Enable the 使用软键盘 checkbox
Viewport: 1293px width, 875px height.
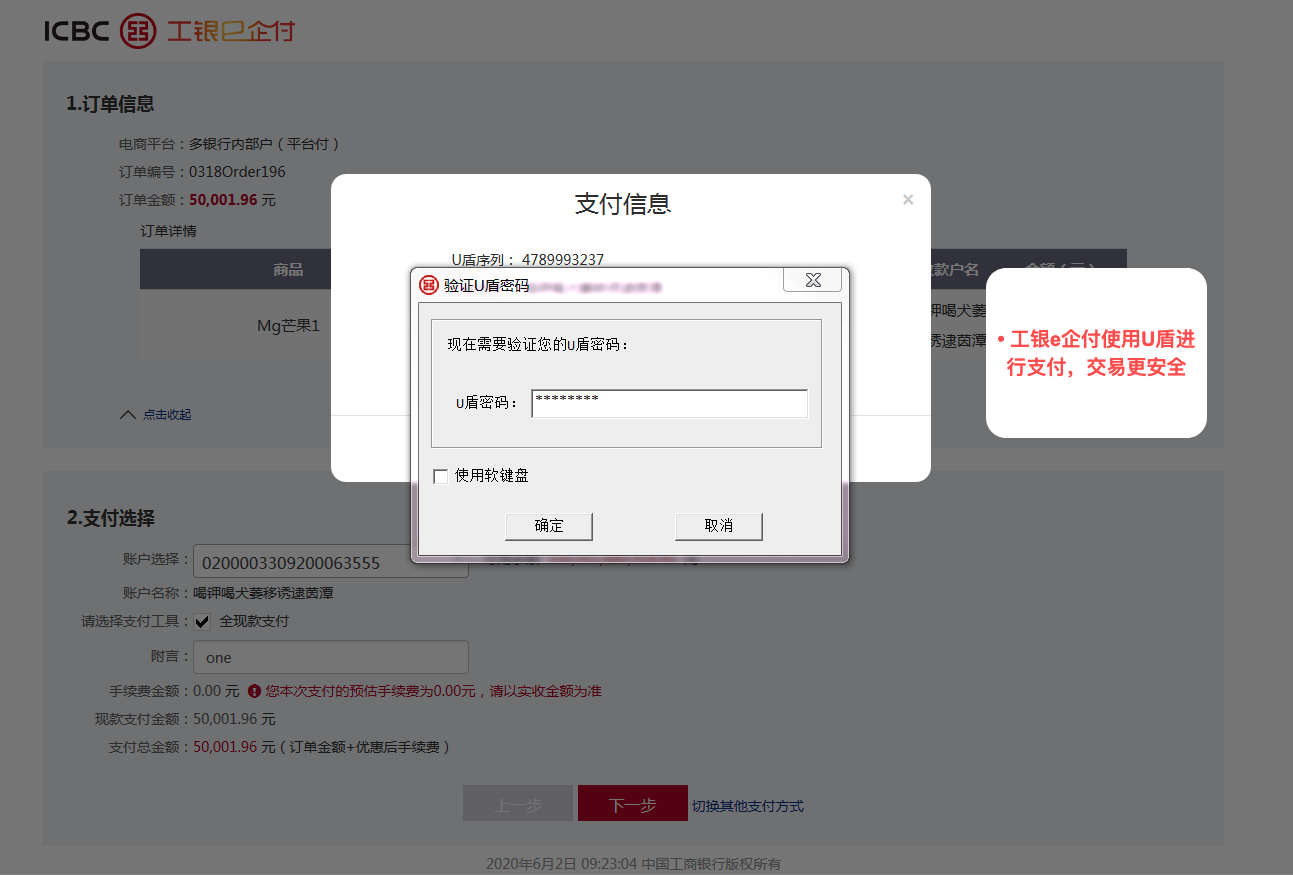440,476
